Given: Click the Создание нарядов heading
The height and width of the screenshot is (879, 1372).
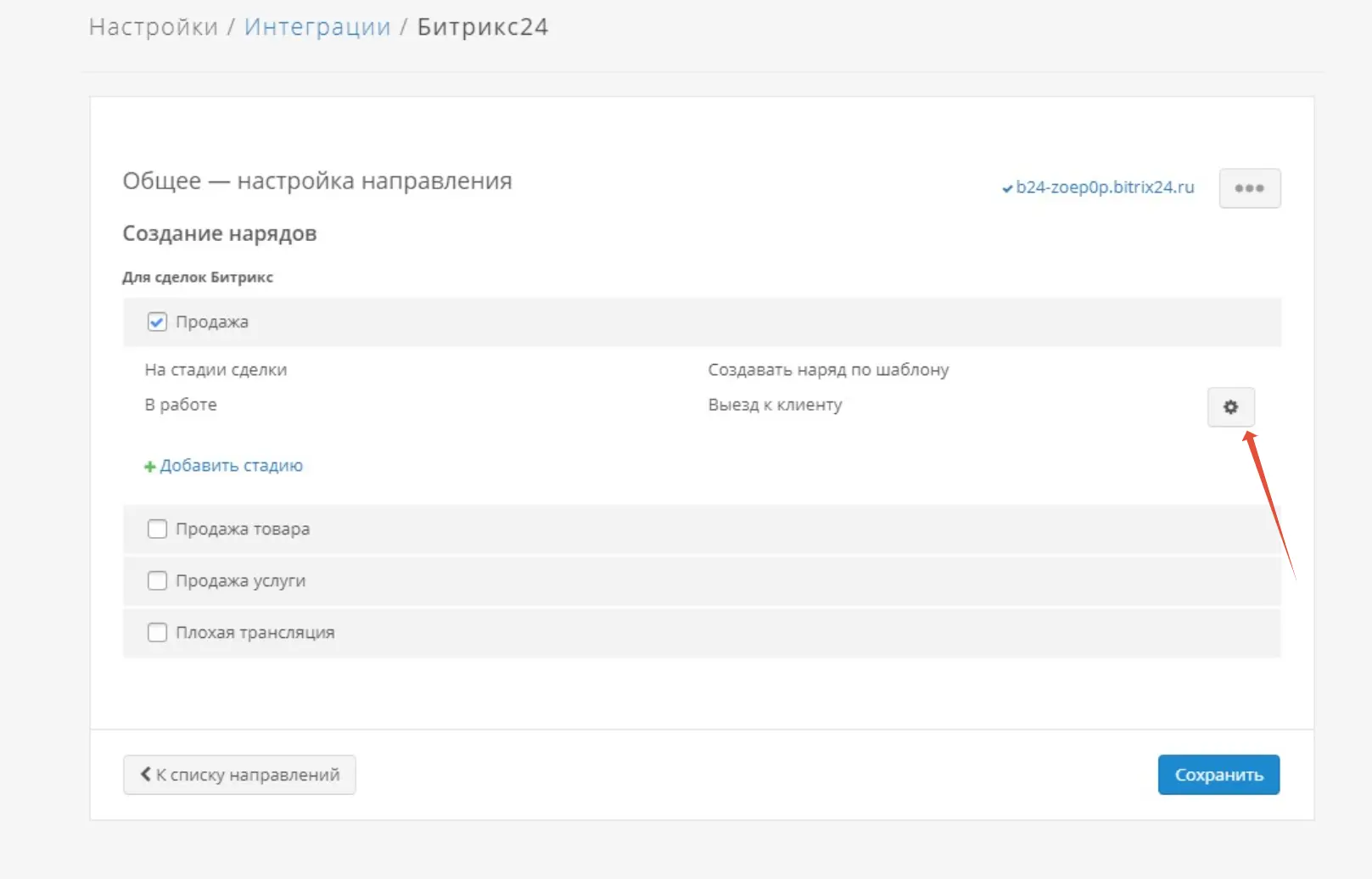Looking at the screenshot, I should point(220,233).
